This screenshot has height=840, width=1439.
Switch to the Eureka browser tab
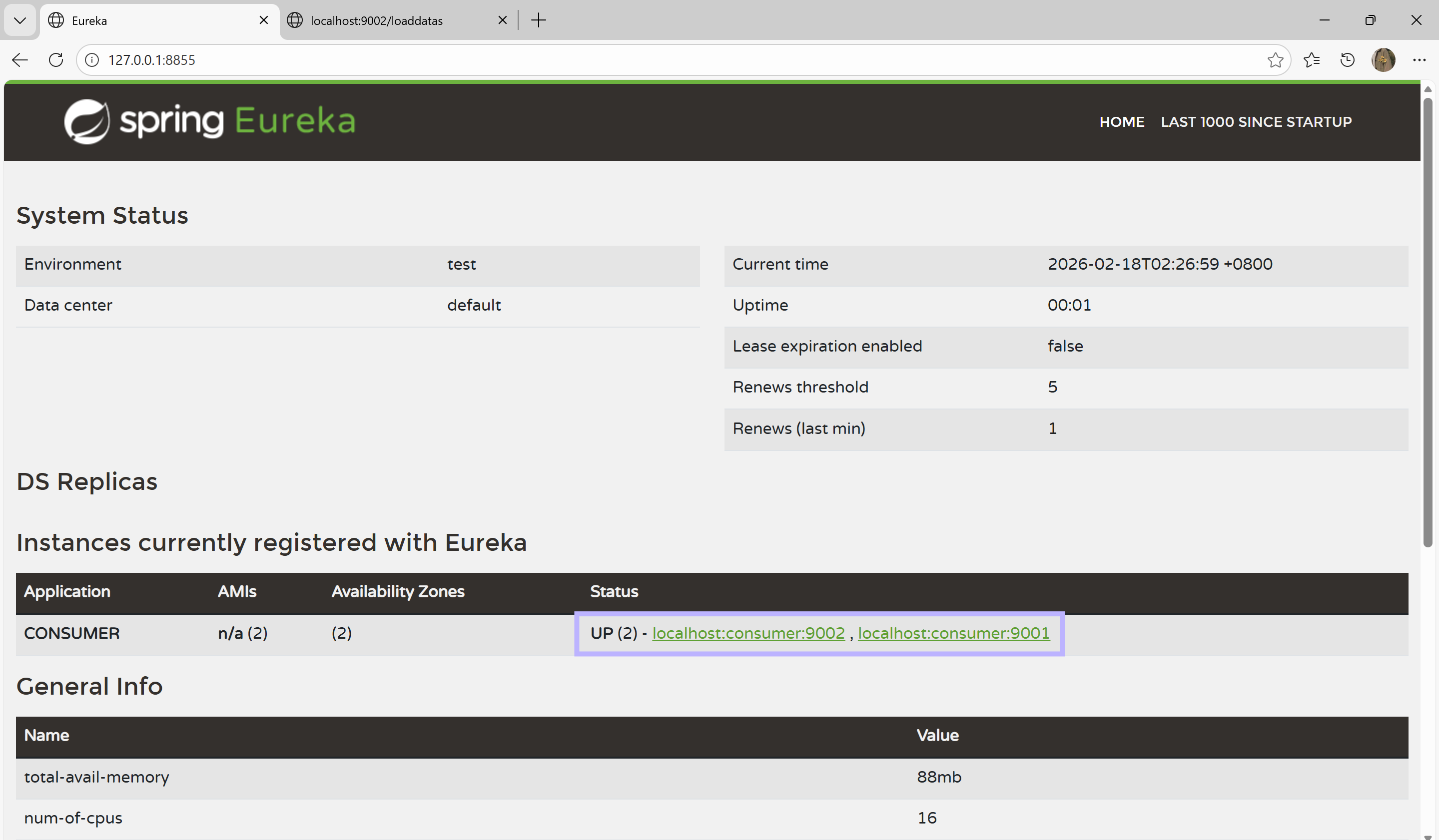160,20
